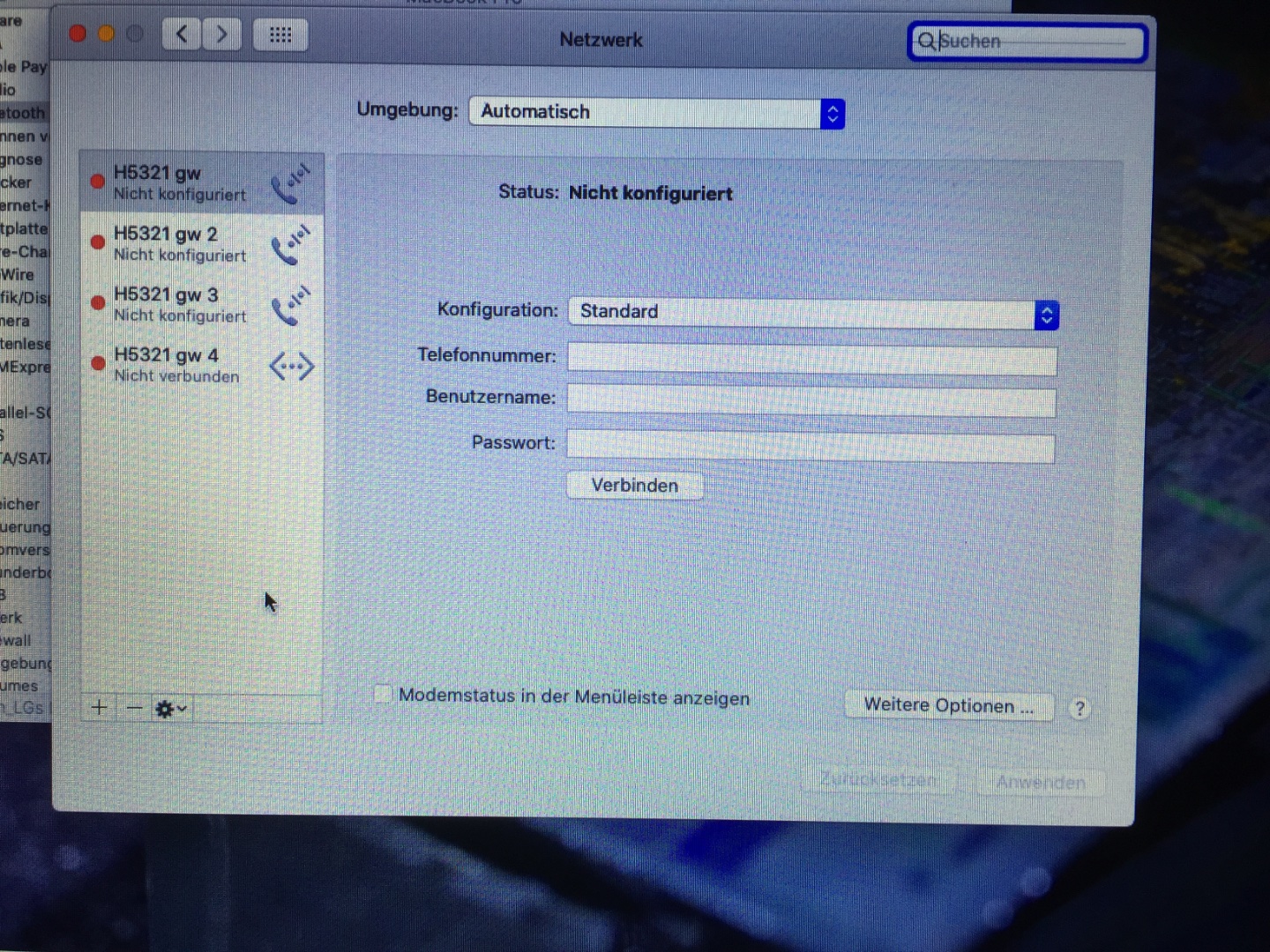The height and width of the screenshot is (952, 1270).
Task: Click the Konfiguration label
Action: tap(498, 310)
